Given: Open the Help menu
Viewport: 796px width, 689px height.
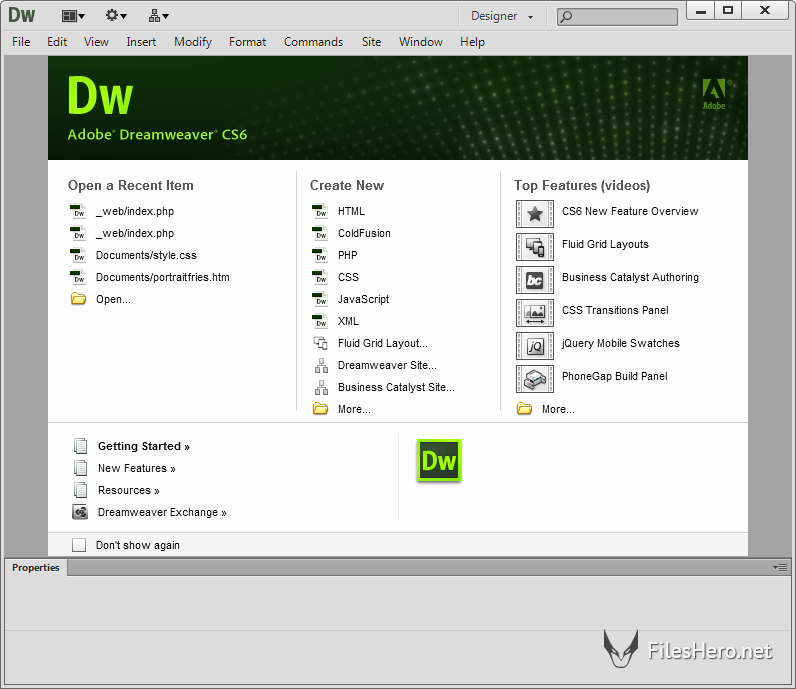Looking at the screenshot, I should click(x=472, y=42).
